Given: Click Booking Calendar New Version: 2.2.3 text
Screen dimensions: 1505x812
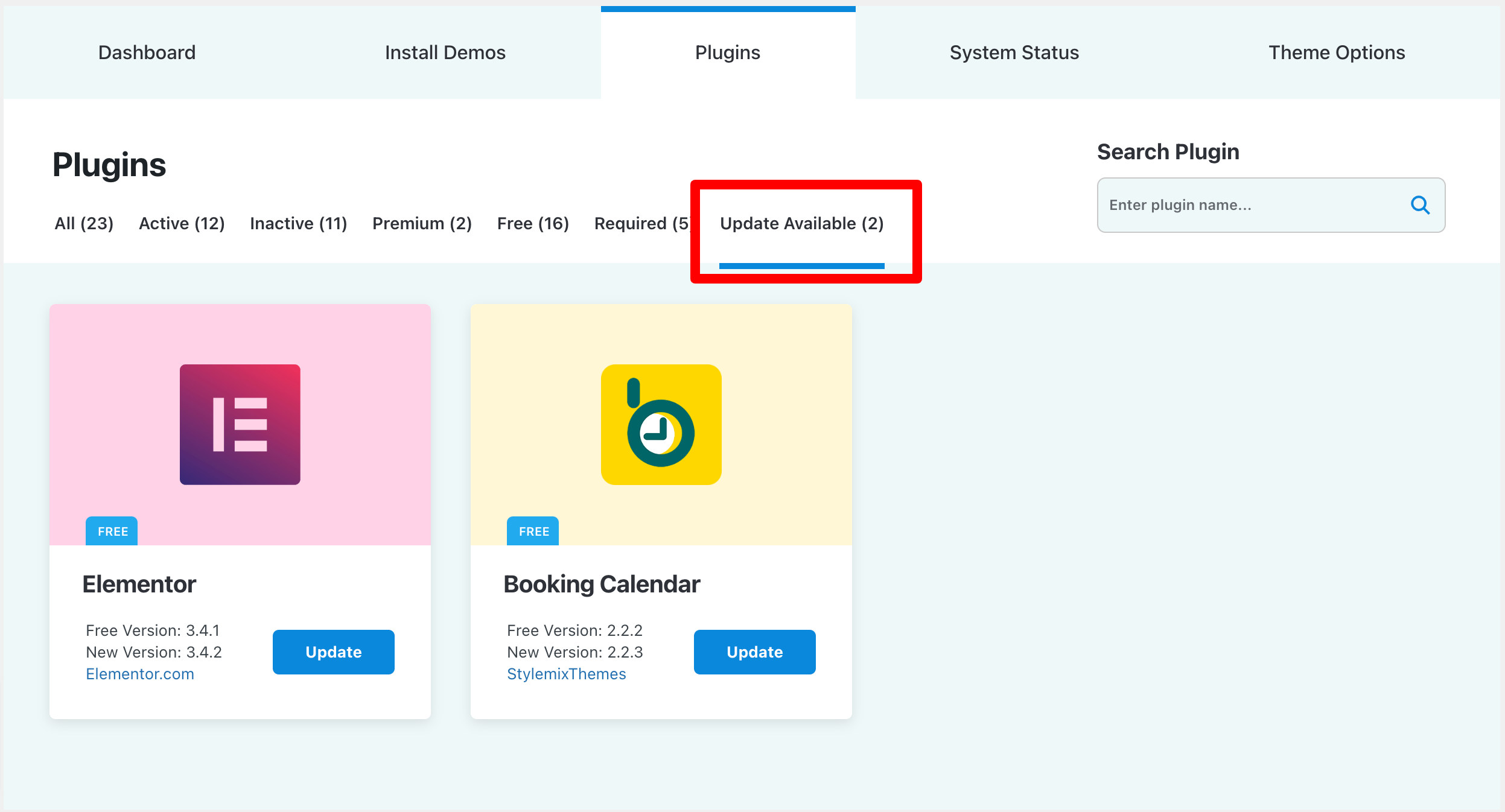Looking at the screenshot, I should 575,652.
